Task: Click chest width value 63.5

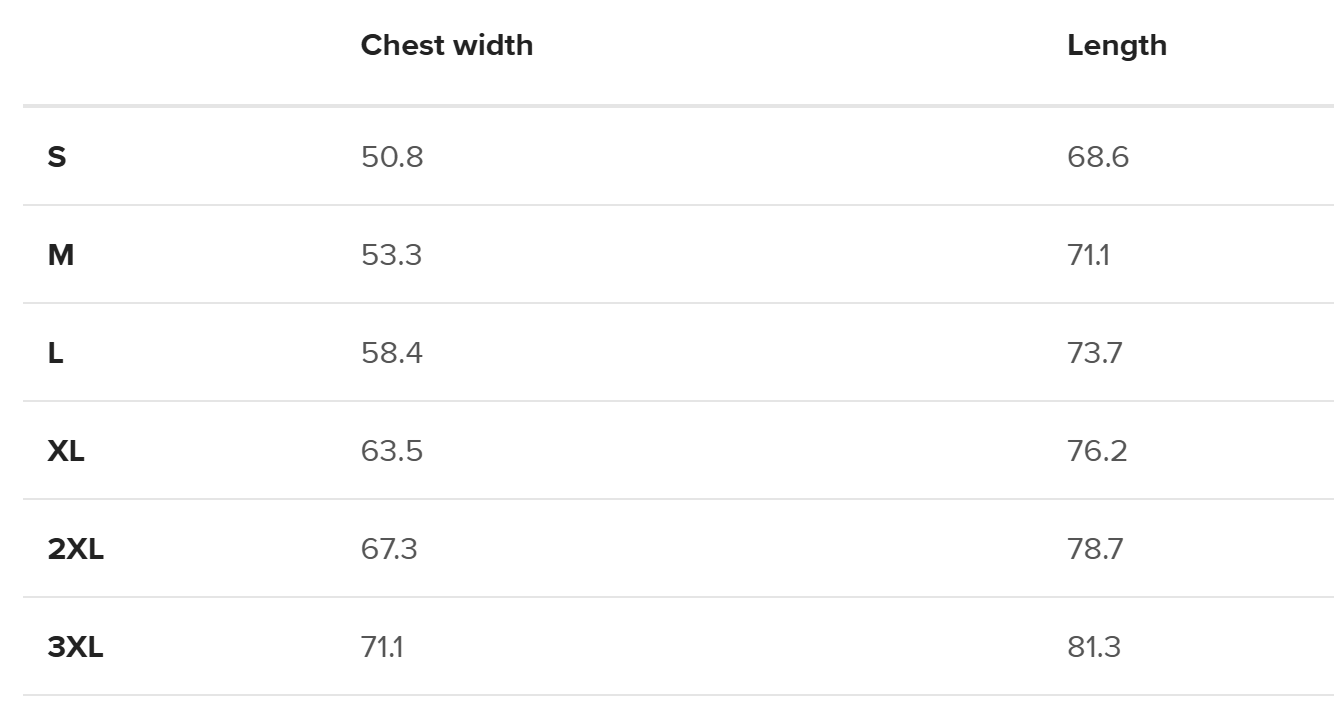Action: pyautogui.click(x=392, y=451)
